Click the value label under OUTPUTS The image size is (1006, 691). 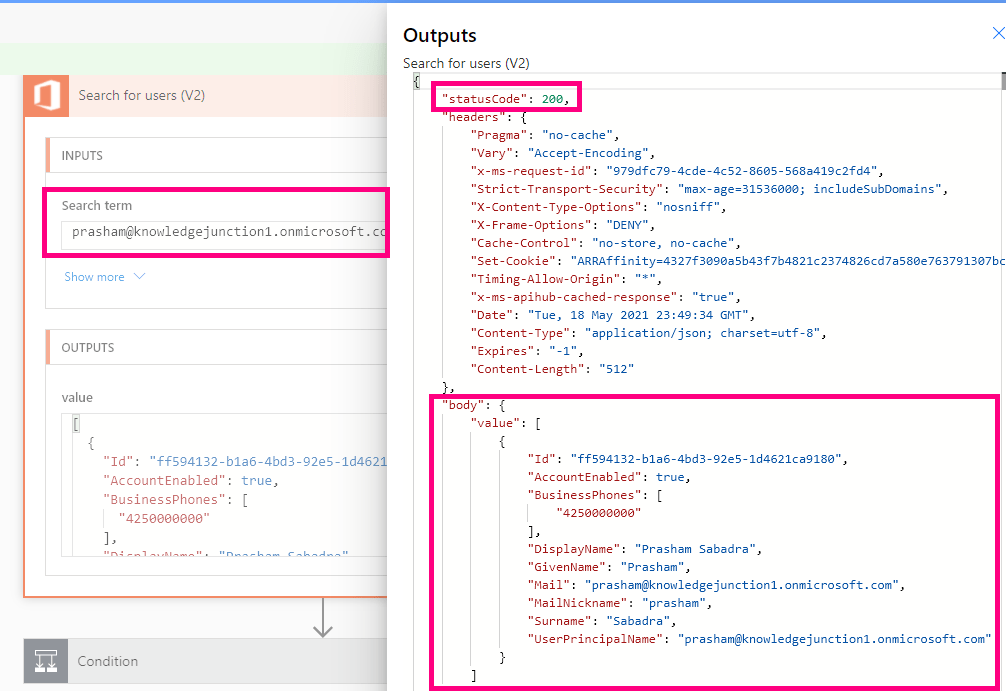pyautogui.click(x=76, y=397)
